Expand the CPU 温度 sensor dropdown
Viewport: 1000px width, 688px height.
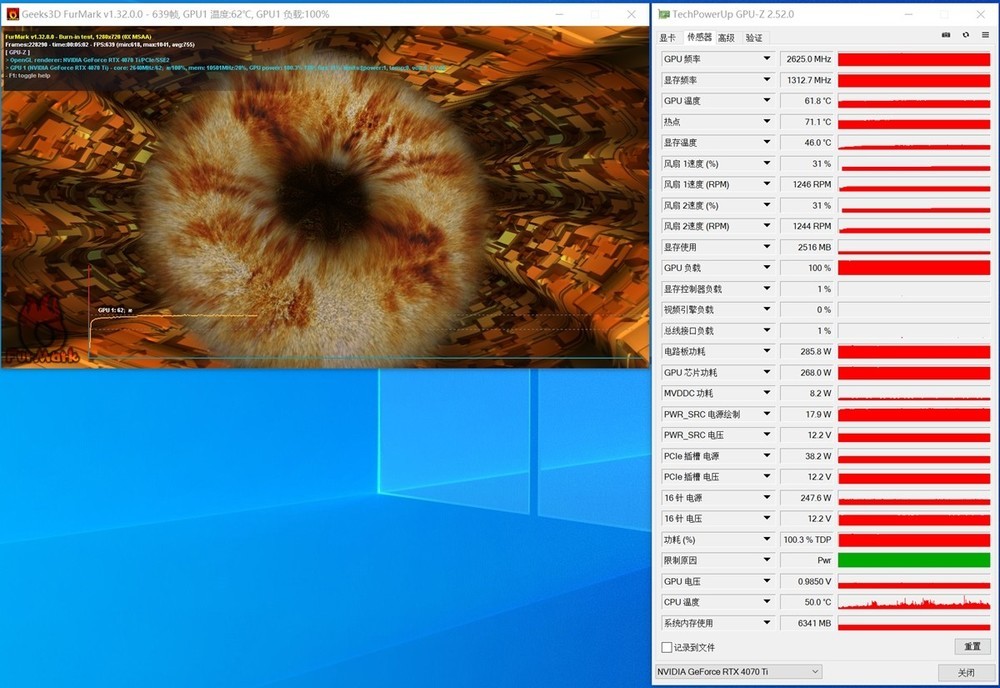[x=767, y=602]
